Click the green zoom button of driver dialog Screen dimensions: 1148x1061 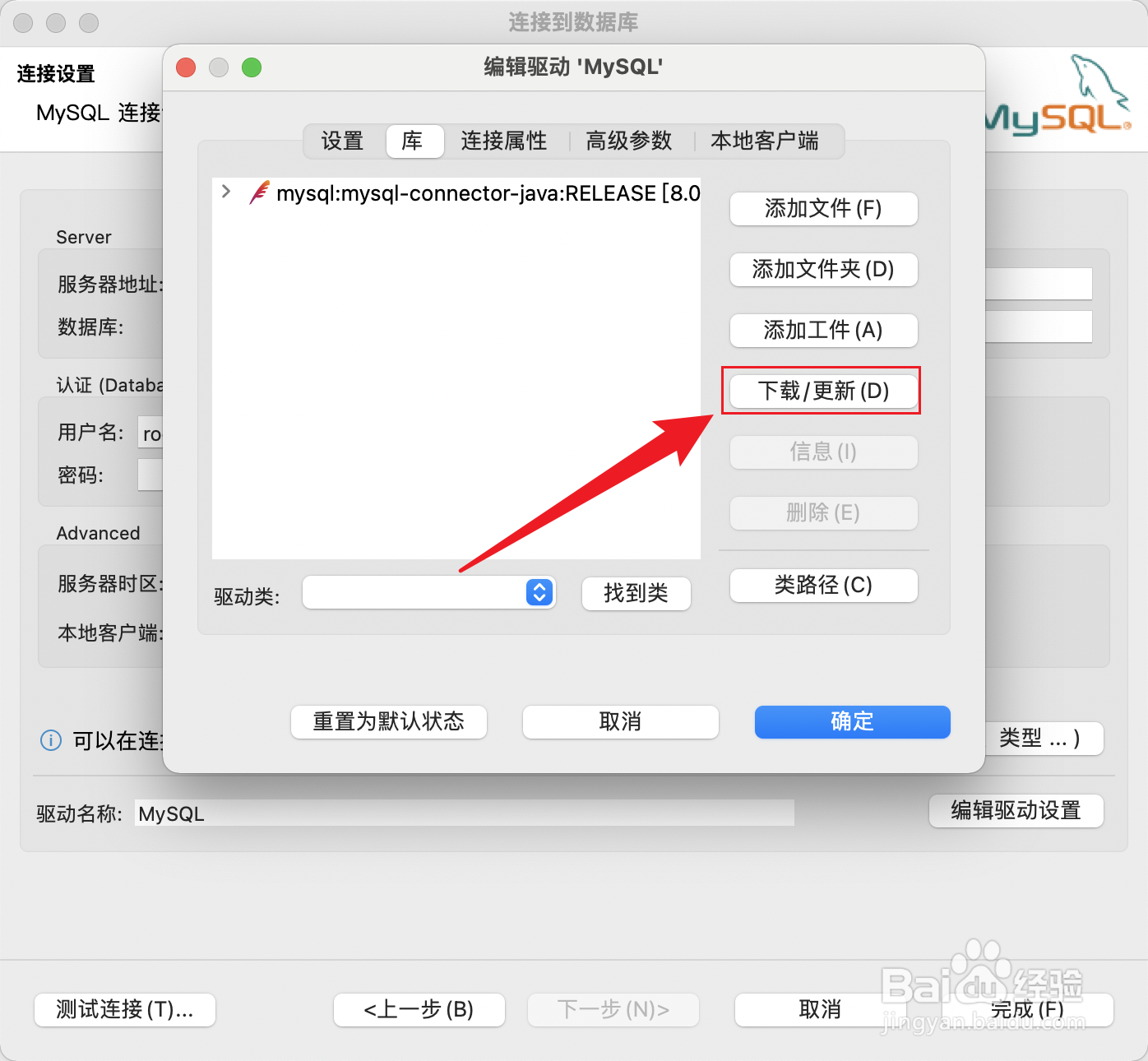(x=252, y=67)
